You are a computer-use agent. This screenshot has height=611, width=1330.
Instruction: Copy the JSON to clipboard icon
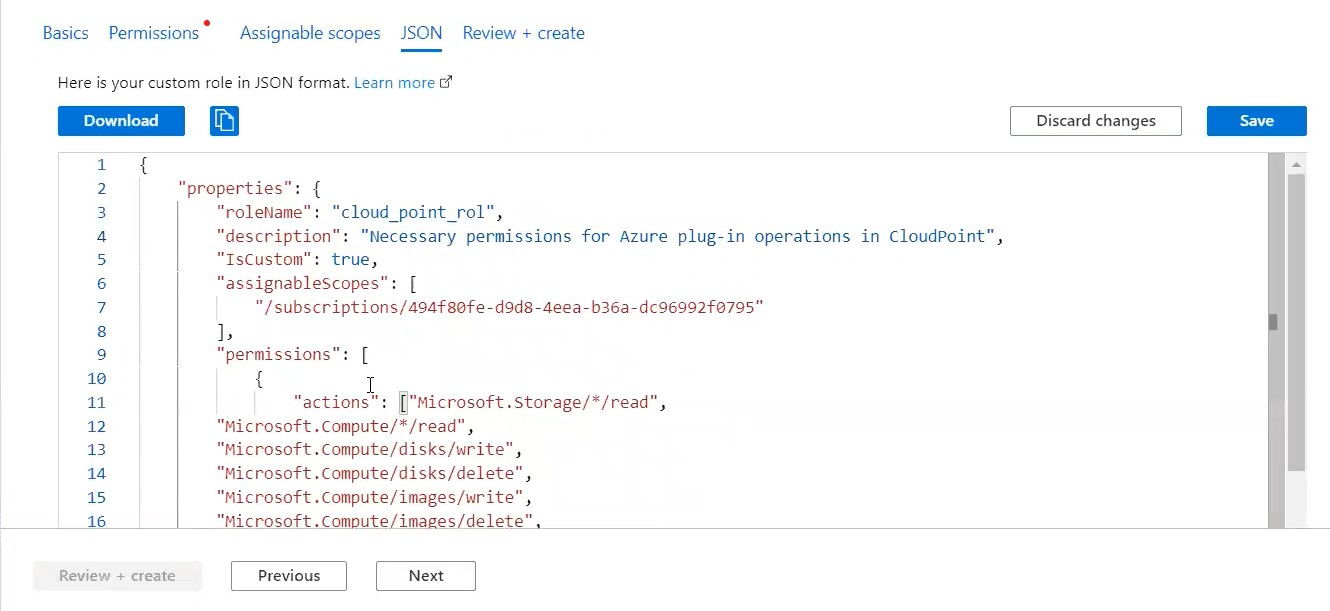pos(224,121)
